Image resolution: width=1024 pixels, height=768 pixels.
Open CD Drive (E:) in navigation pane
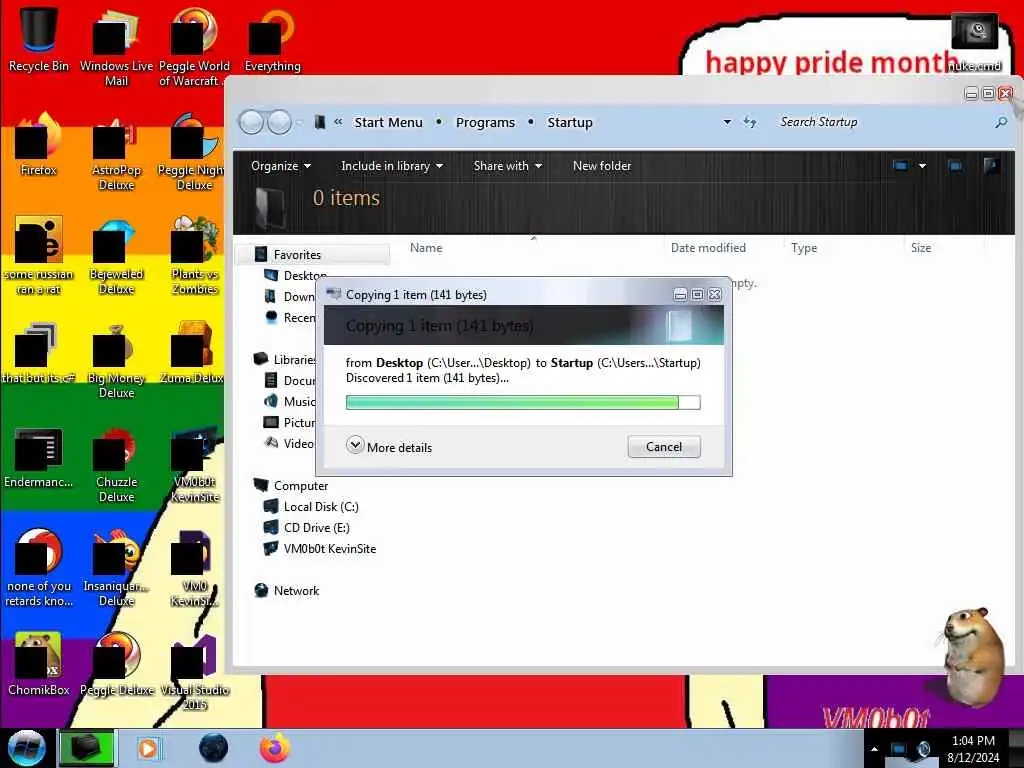307,527
